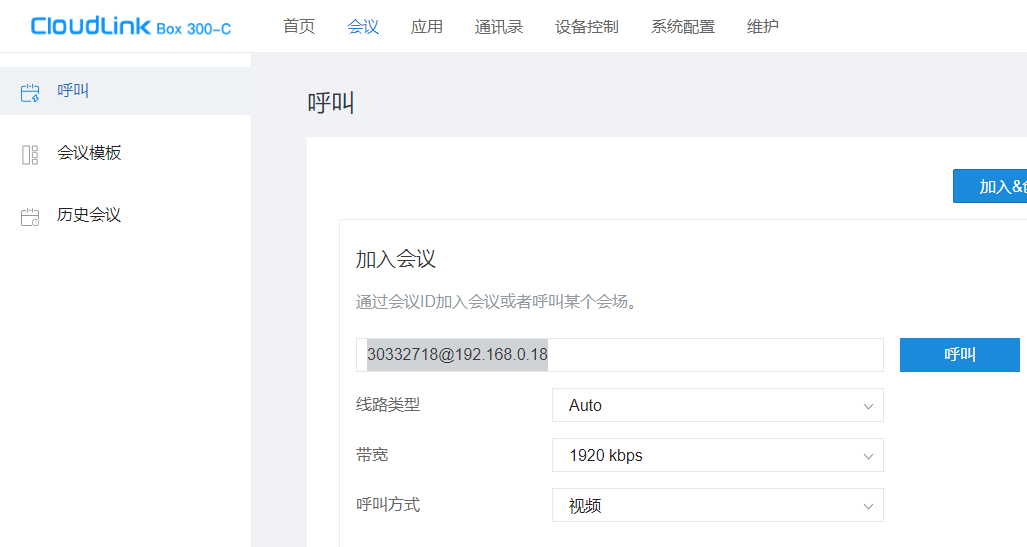Open the 带宽 1920 kbps dropdown

718,455
